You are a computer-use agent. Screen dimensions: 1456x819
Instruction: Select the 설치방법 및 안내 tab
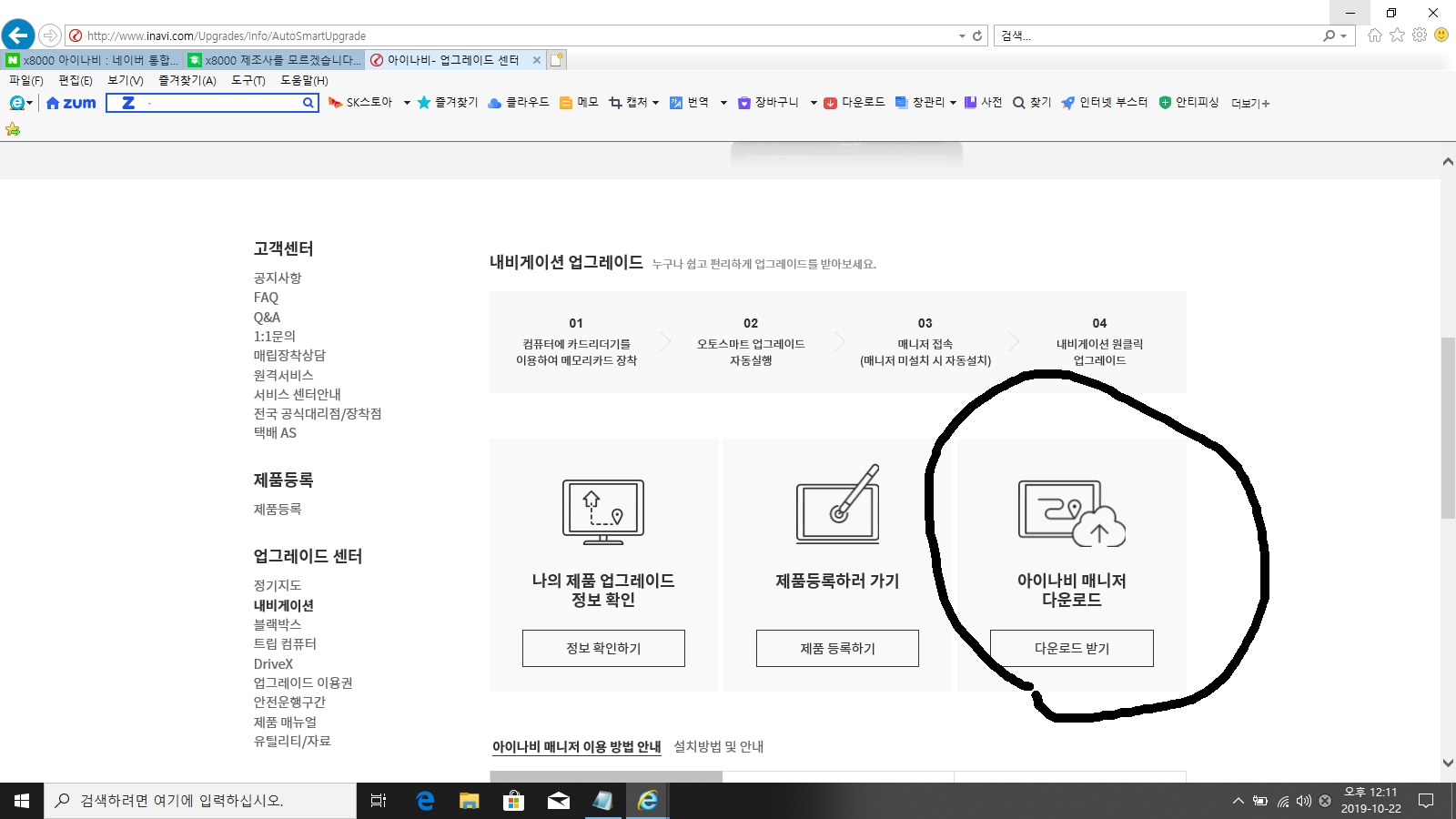719,746
